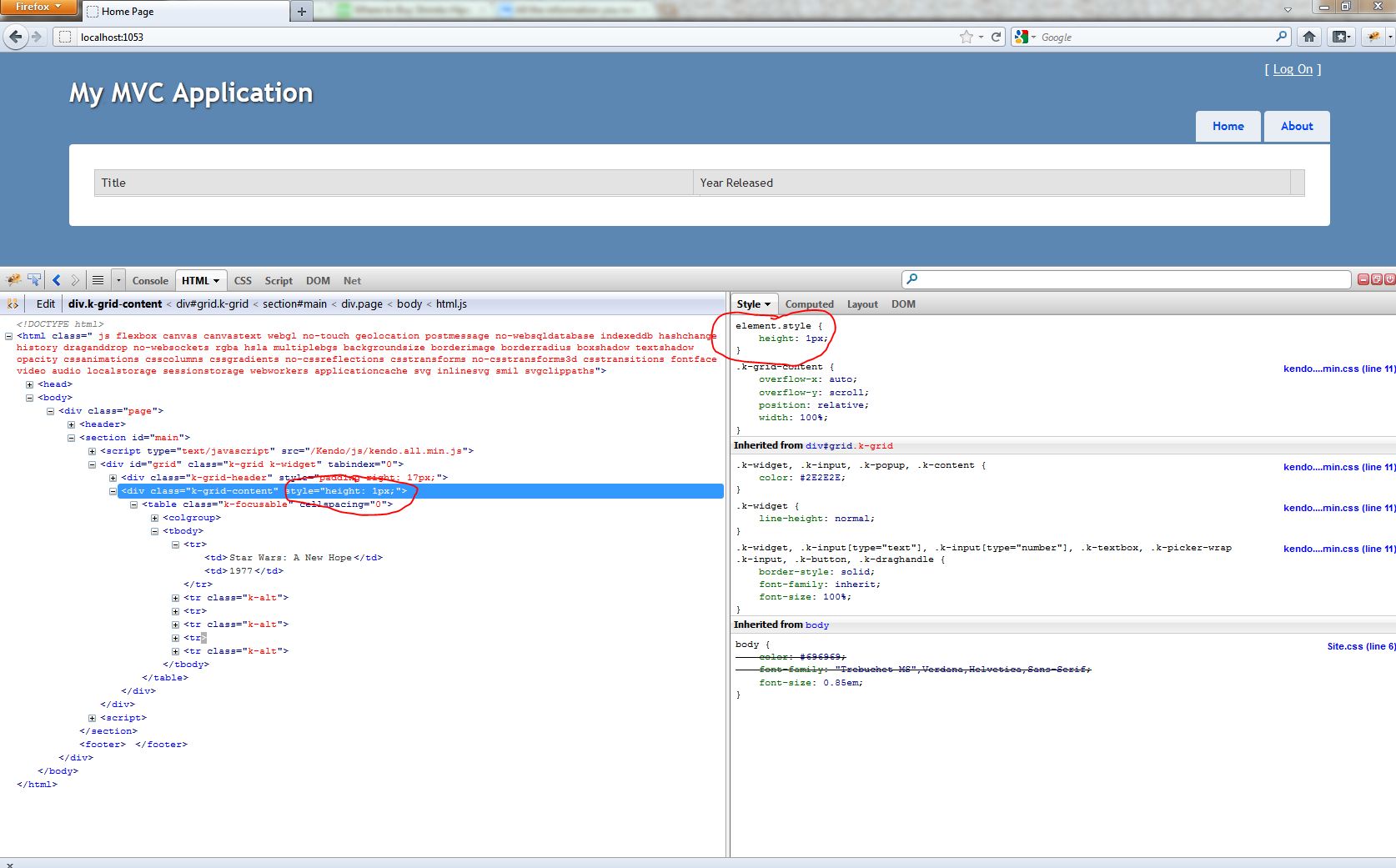The width and height of the screenshot is (1396, 868).
Task: Click the div#grid.k-grid inherited-from link
Action: coord(849,446)
